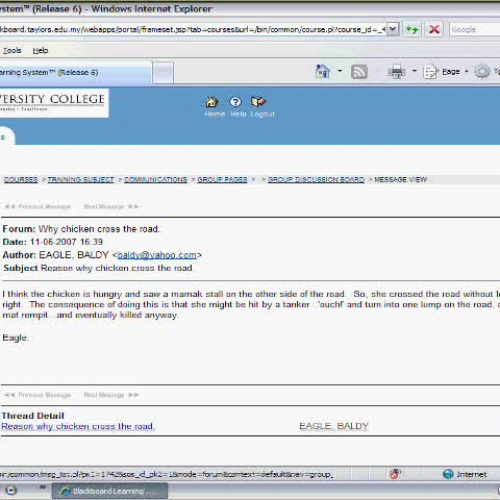Click the Forum title Why chicken cross the road

[x=99, y=229]
